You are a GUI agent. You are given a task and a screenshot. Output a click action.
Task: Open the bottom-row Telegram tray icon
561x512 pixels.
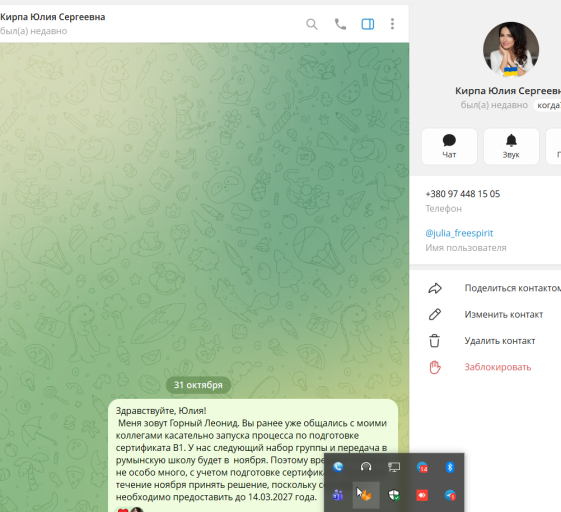[450, 495]
